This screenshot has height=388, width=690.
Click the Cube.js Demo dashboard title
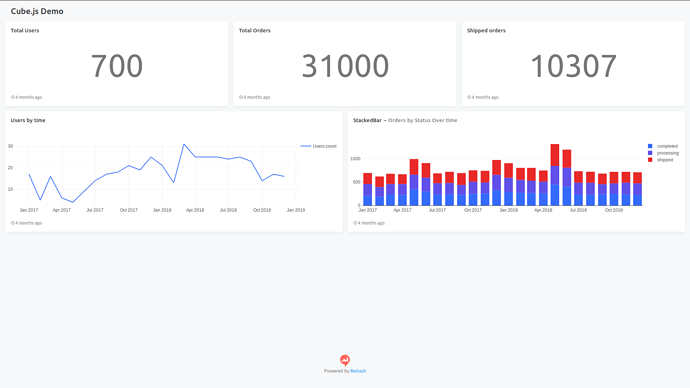(37, 11)
